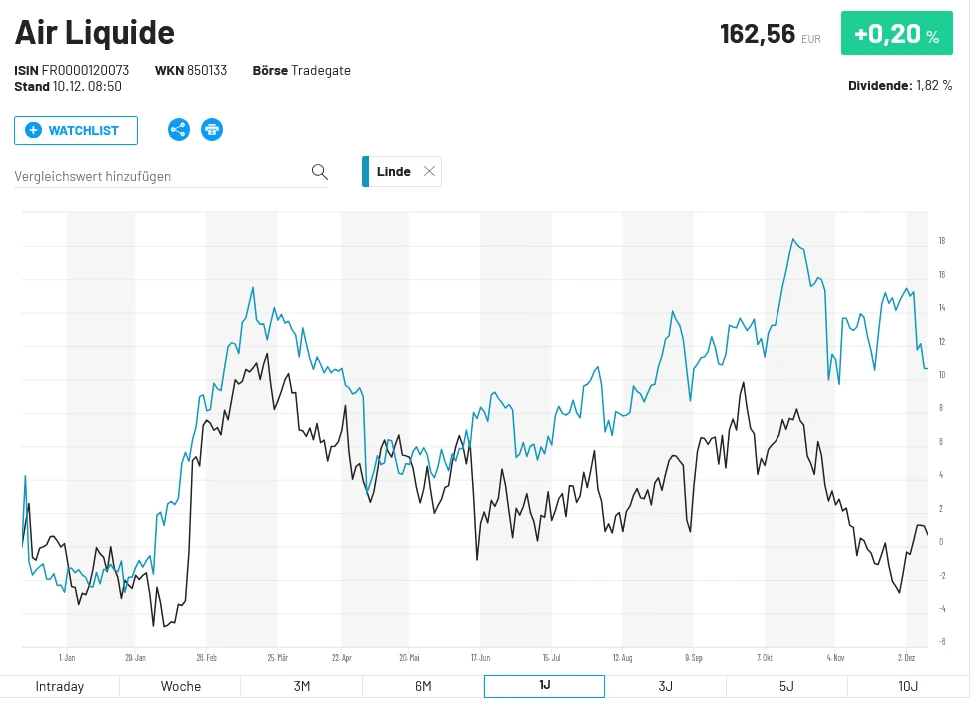Click the Börse Tradegate label
The image size is (978, 715).
(x=302, y=70)
